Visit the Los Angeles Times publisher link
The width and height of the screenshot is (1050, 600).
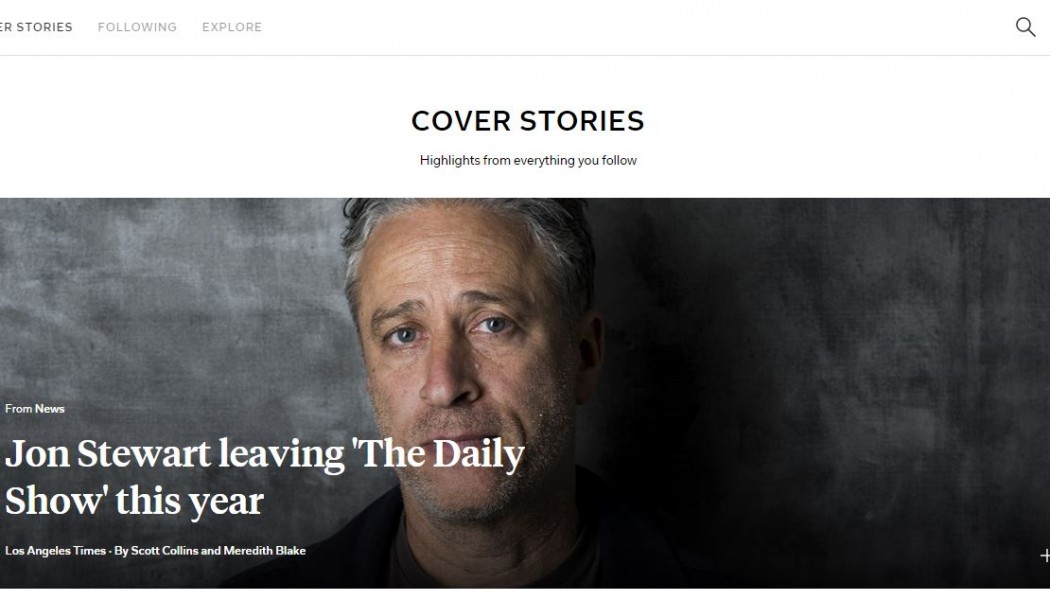56,550
